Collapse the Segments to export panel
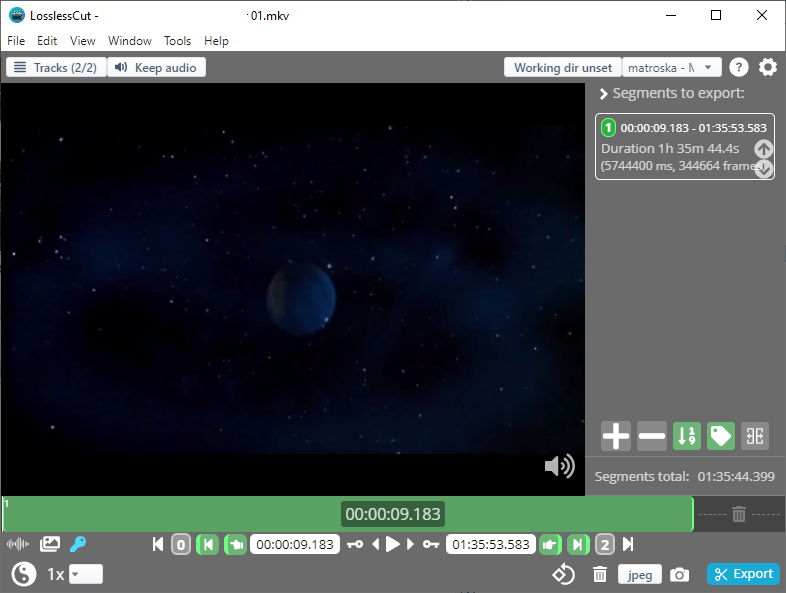Image resolution: width=786 pixels, height=593 pixels. click(x=603, y=94)
